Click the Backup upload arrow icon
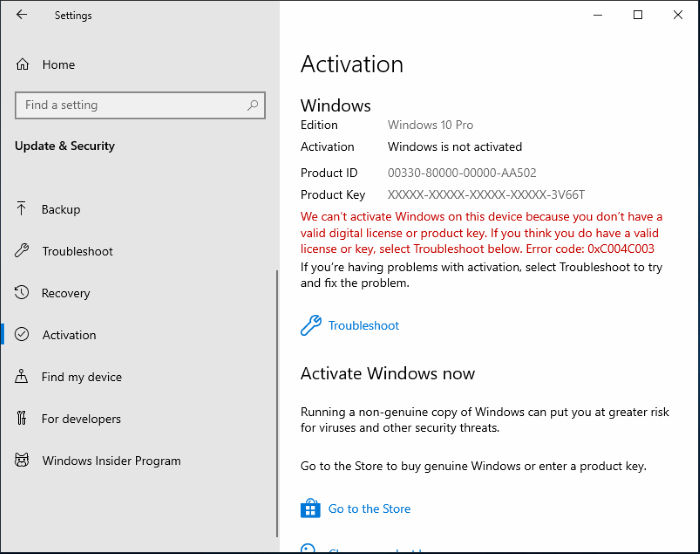Screen dimensions: 700x554 (21, 209)
